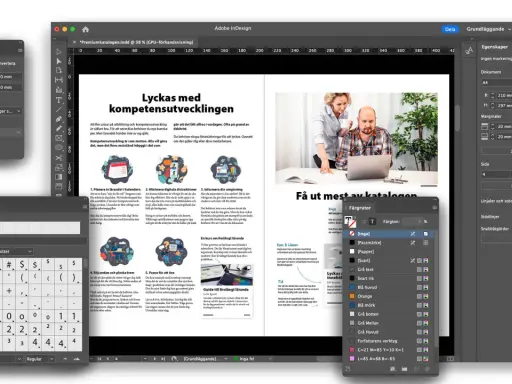
Task: Select the Type tool
Action: point(59,100)
